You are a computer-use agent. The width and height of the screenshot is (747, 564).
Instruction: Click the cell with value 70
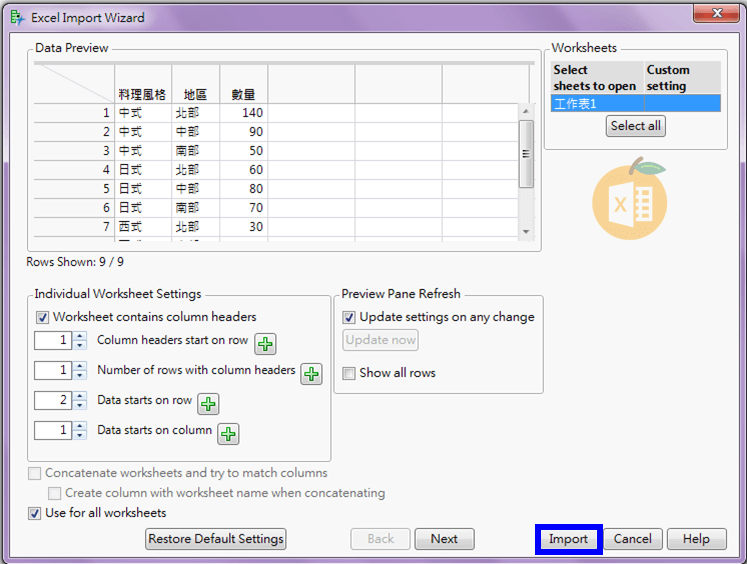(x=243, y=208)
